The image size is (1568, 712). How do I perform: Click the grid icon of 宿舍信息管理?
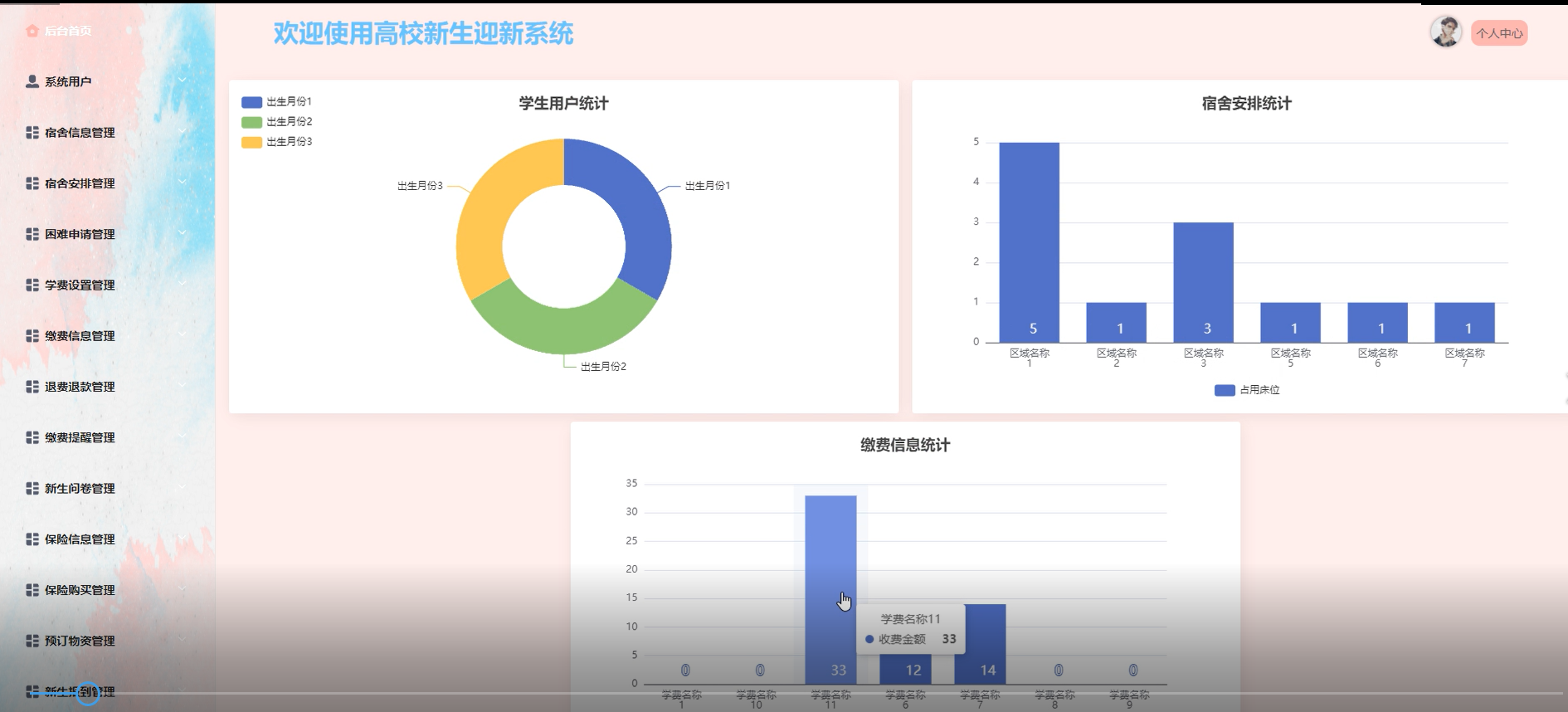pos(32,133)
